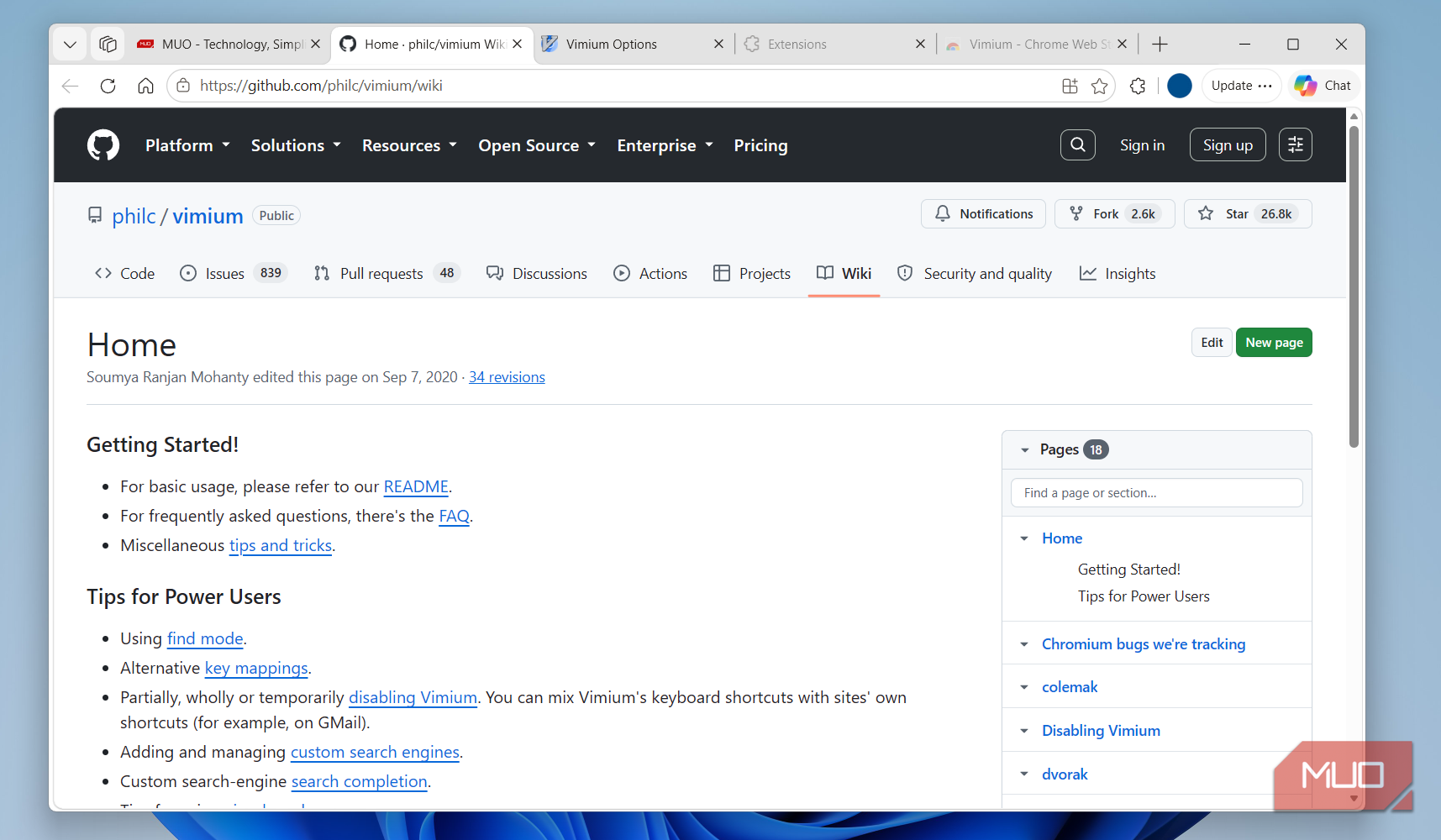
Task: Open the Platform dropdown menu
Action: [187, 145]
